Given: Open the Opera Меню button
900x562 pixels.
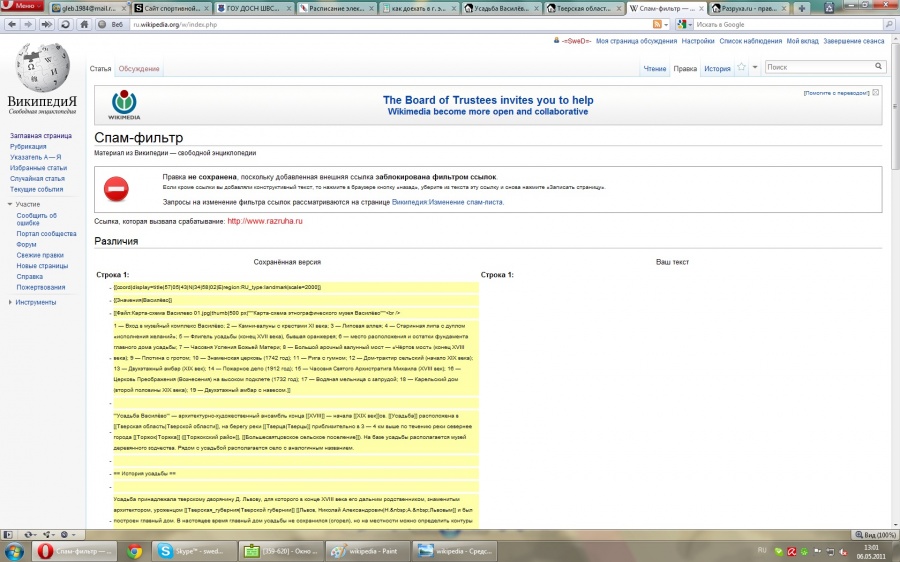Looking at the screenshot, I should tap(22, 6).
